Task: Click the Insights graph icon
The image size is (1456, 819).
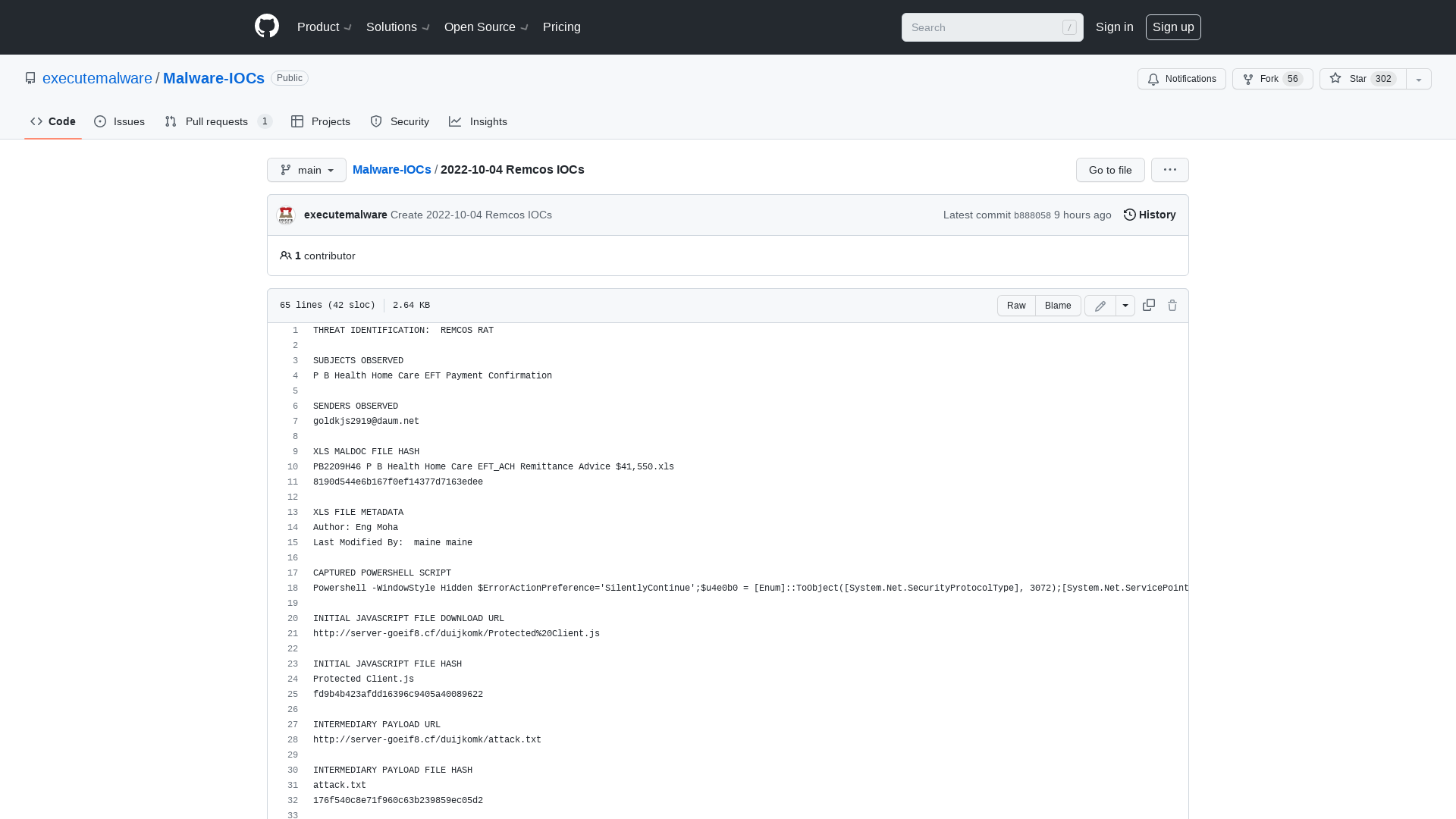Action: [x=455, y=121]
